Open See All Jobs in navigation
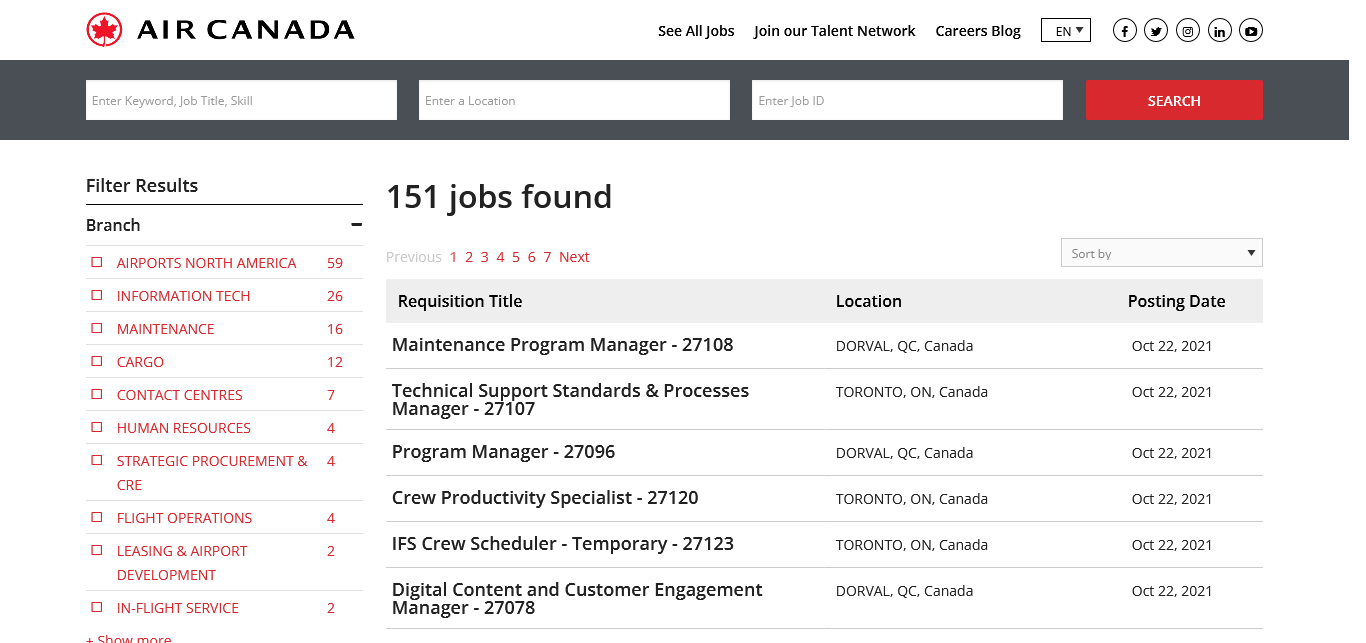The width and height of the screenshot is (1366, 643). 696,31
